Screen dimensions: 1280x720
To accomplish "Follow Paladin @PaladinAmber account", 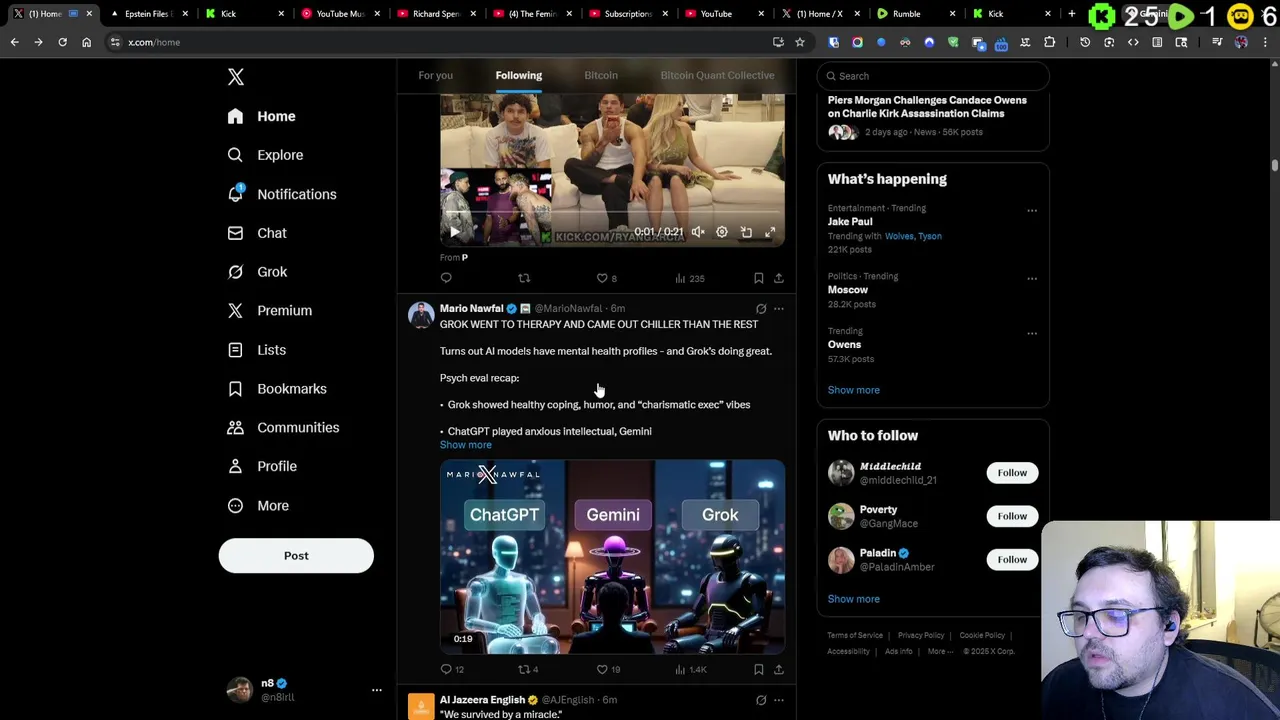I will 1012,560.
